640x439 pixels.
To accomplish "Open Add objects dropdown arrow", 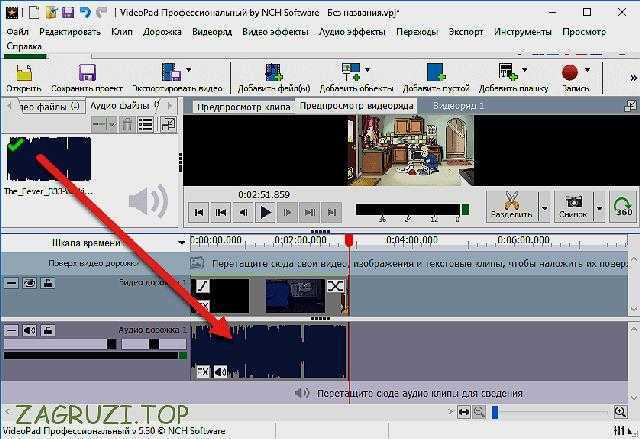I will pyautogui.click(x=367, y=70).
